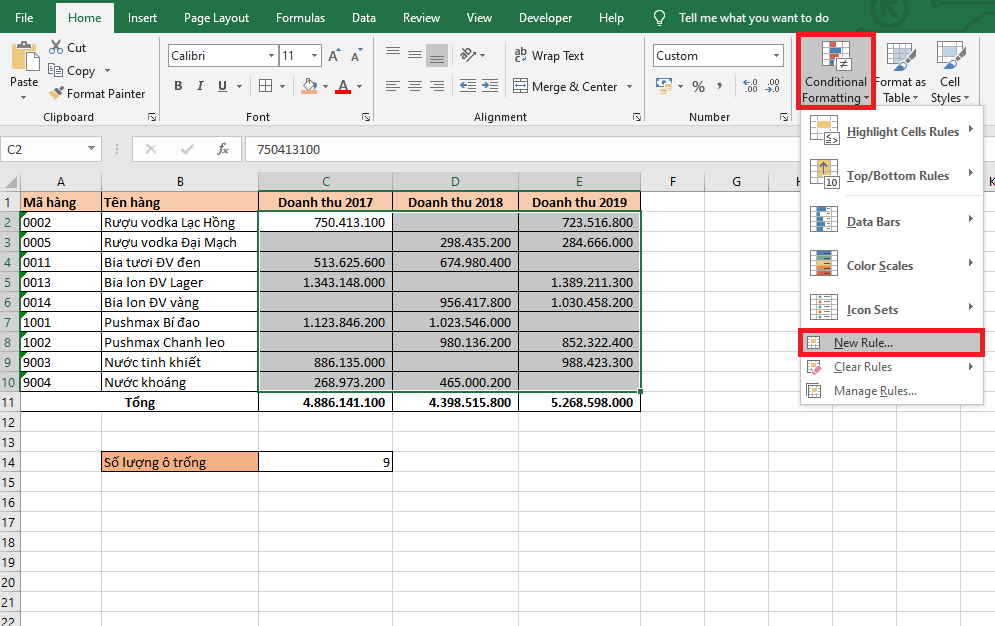This screenshot has width=995, height=626.
Task: Click the Insert Function fx icon
Action: (x=223, y=149)
